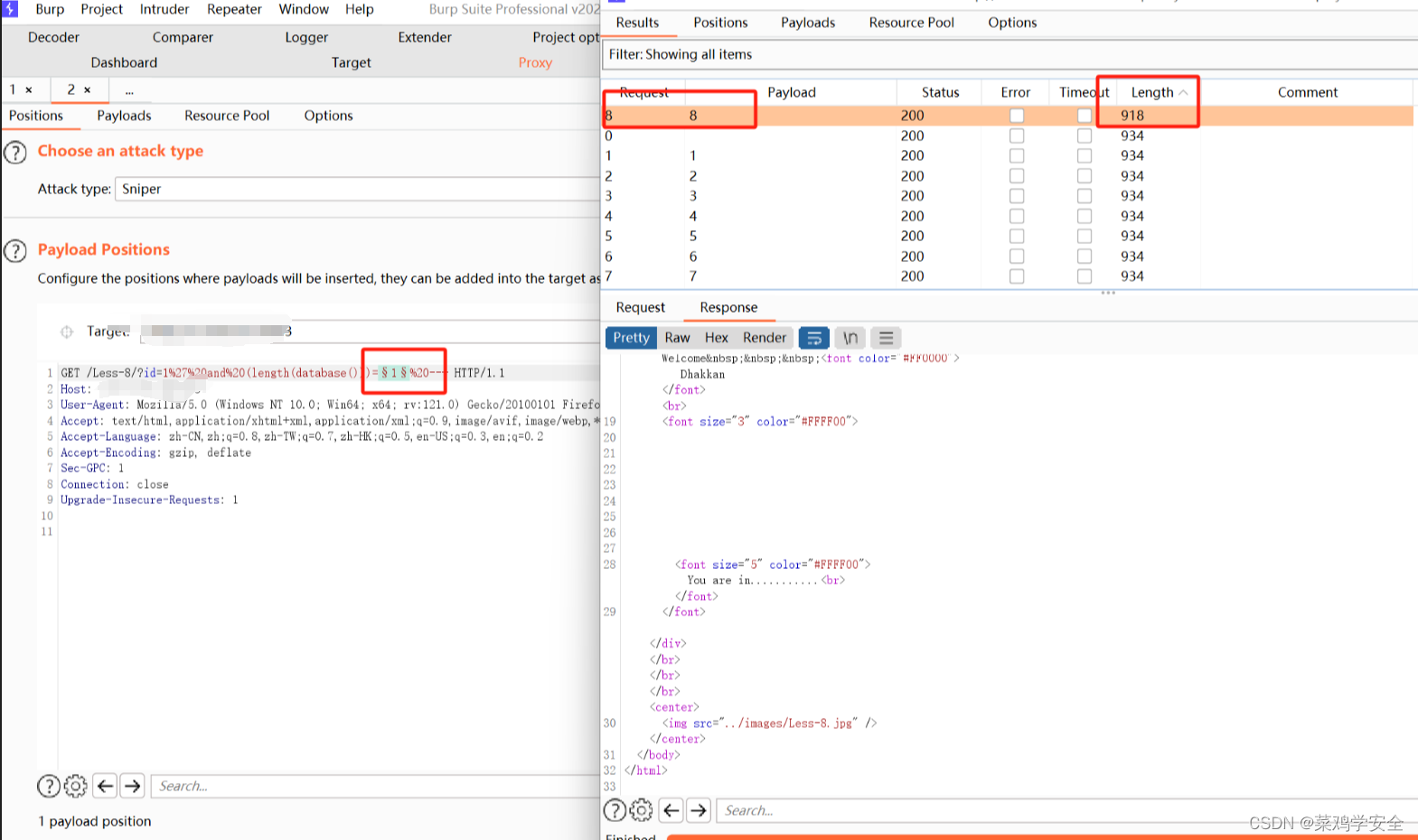Tick Timeout checkbox for request 8 row

1085,116
